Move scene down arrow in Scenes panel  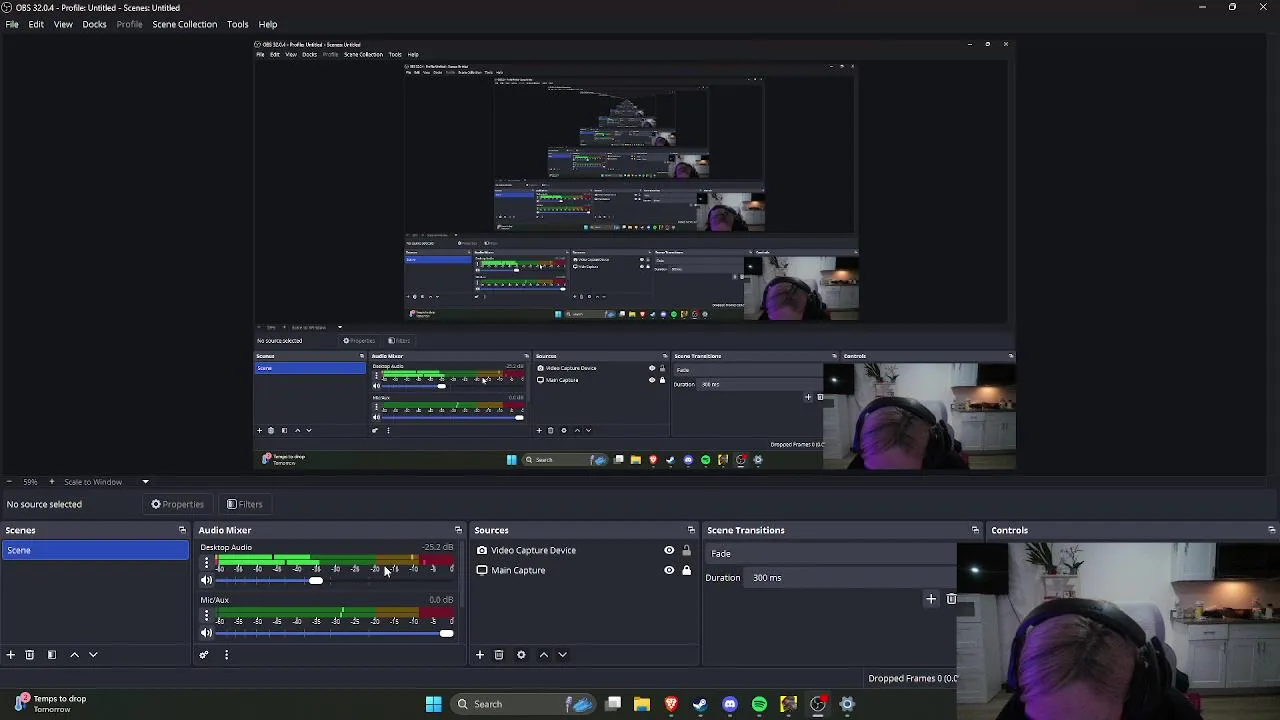click(x=93, y=655)
